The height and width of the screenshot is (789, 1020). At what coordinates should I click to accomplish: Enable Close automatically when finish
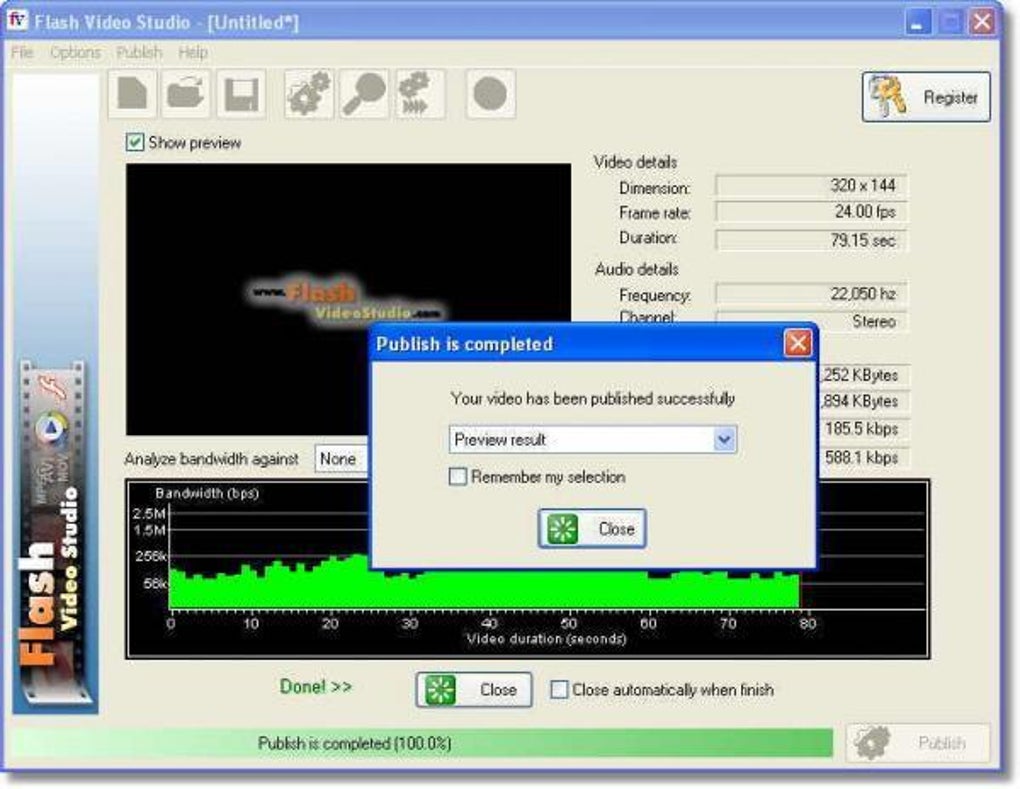coord(559,689)
